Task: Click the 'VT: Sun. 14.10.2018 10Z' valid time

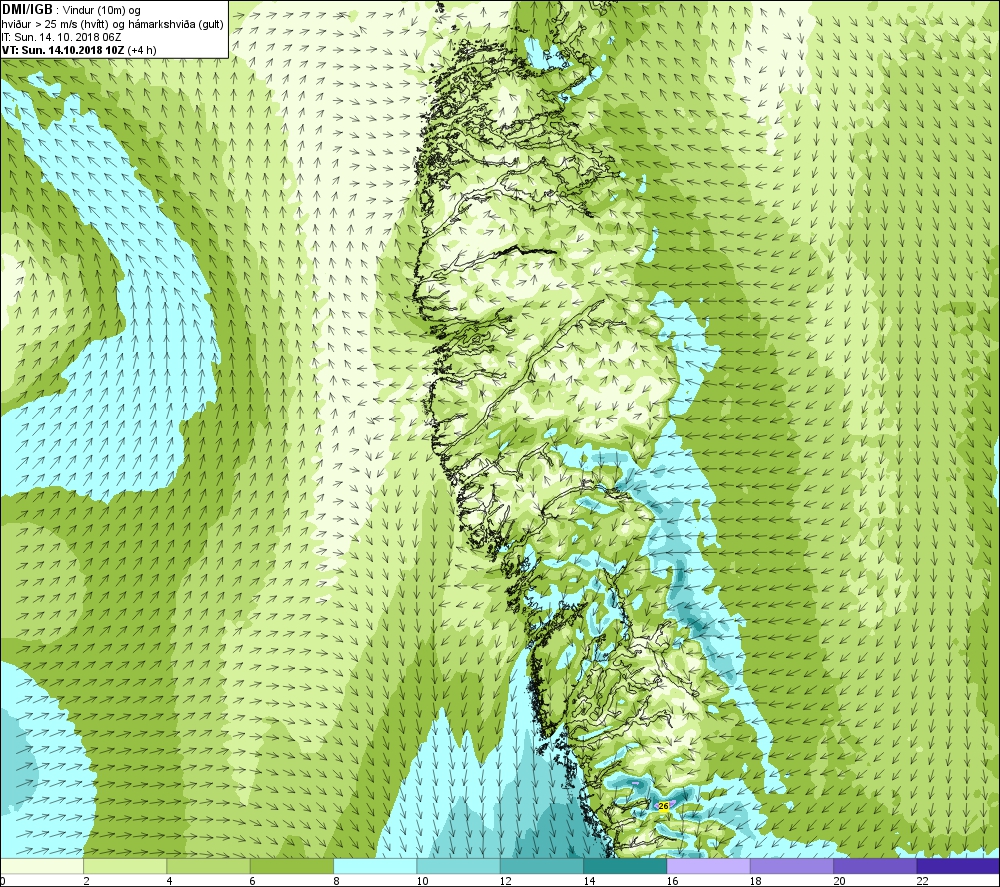Action: [x=63, y=50]
